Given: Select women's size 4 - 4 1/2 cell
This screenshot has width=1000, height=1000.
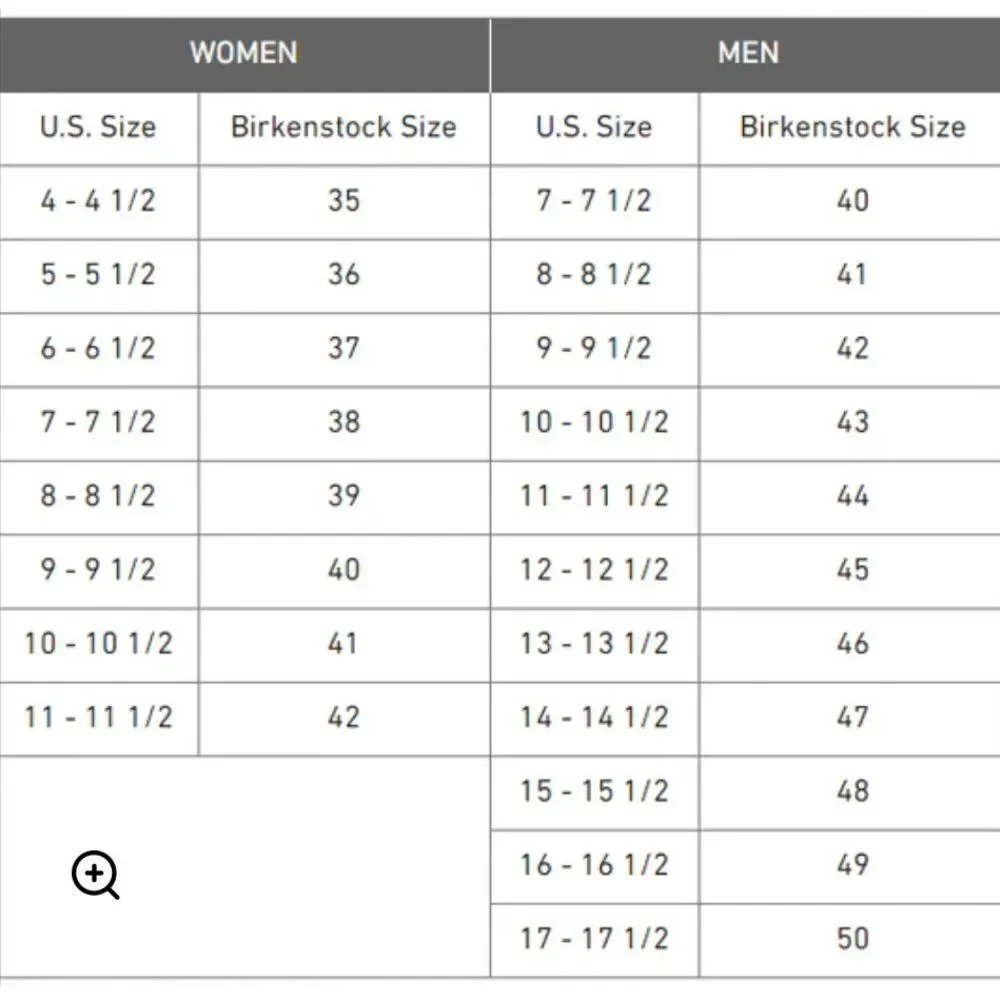Looking at the screenshot, I should (98, 203).
